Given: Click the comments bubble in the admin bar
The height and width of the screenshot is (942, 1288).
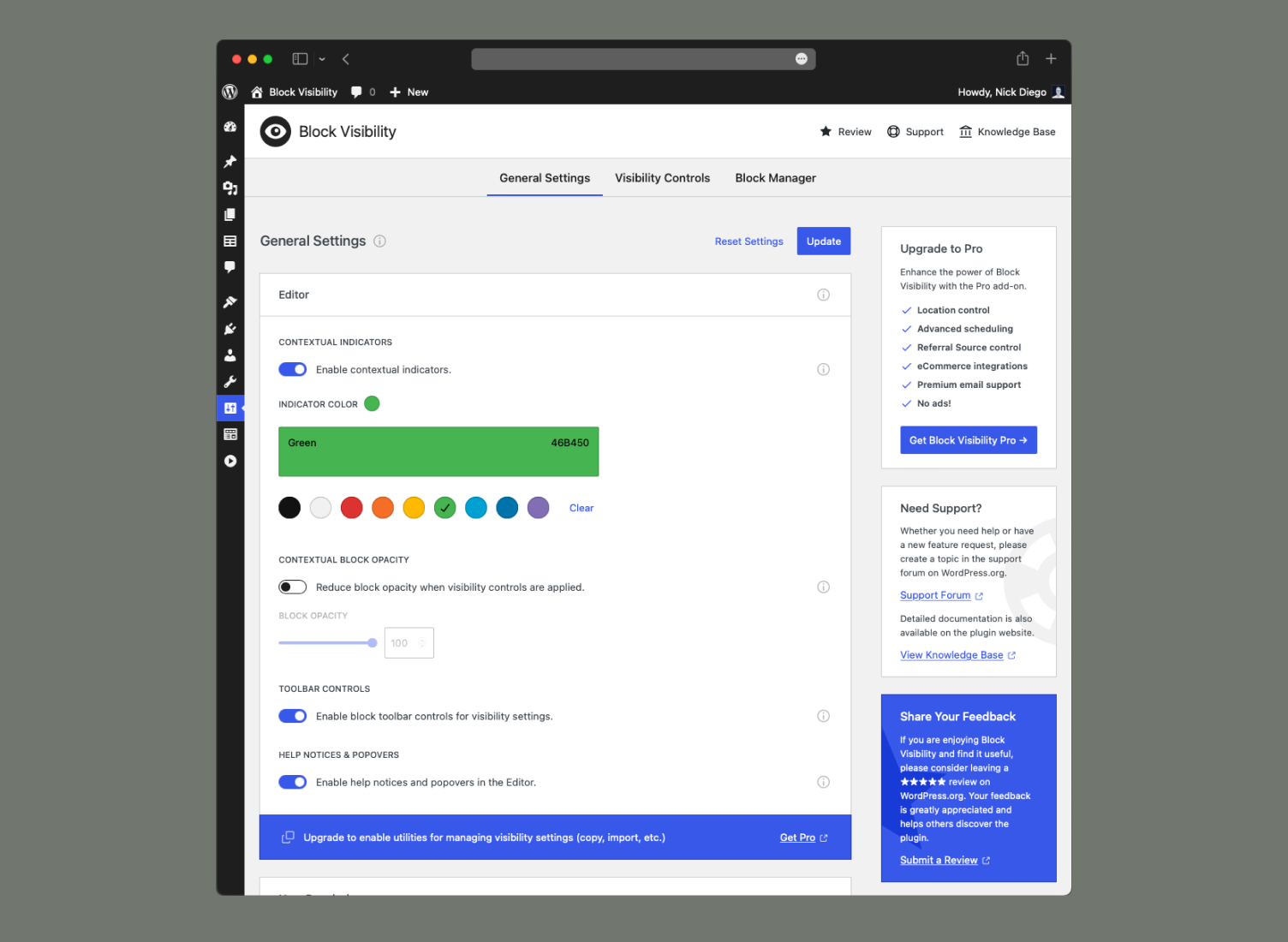Looking at the screenshot, I should pyautogui.click(x=363, y=92).
